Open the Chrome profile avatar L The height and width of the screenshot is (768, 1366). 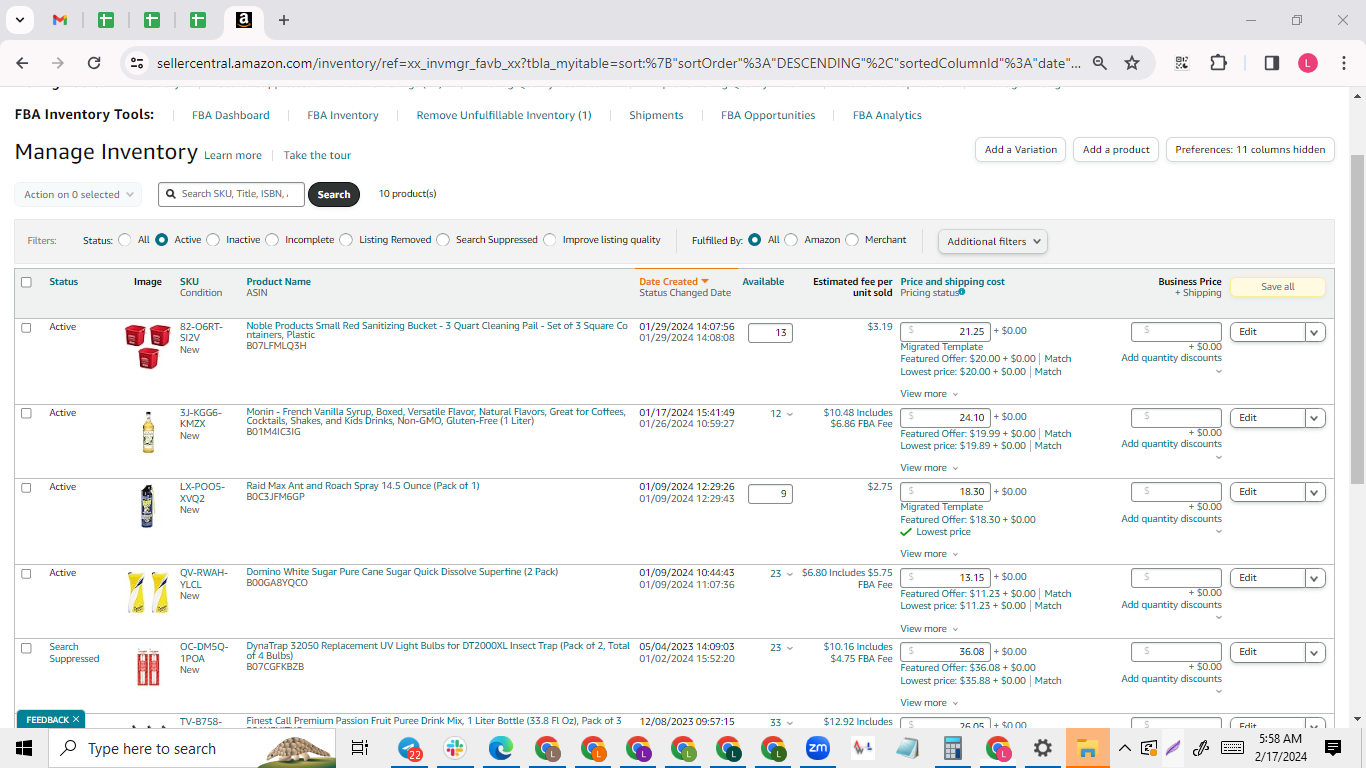click(x=1308, y=63)
